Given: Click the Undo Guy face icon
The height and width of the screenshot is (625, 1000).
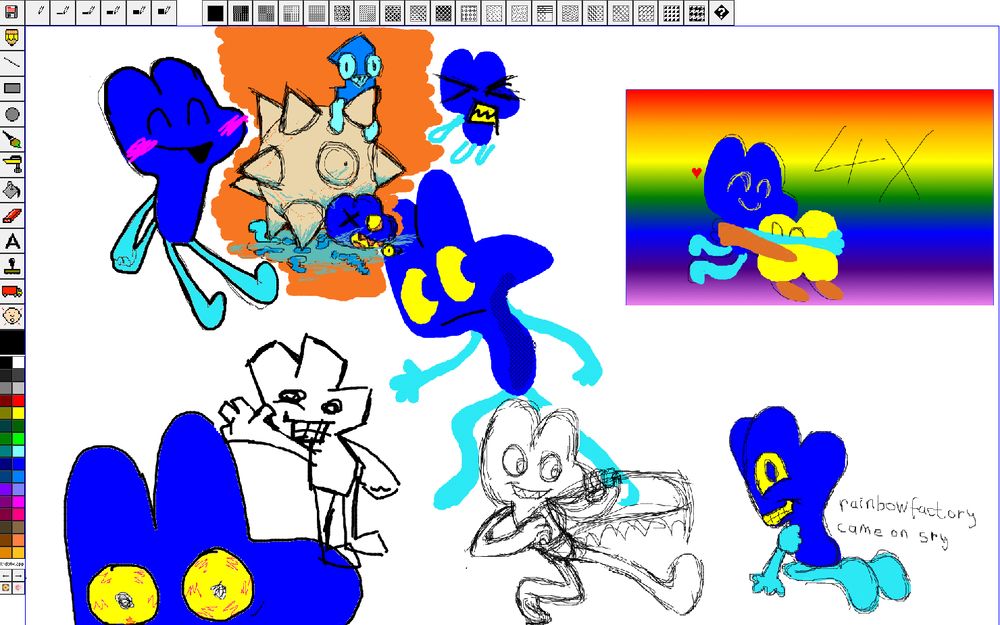Looking at the screenshot, I should click(x=12, y=316).
